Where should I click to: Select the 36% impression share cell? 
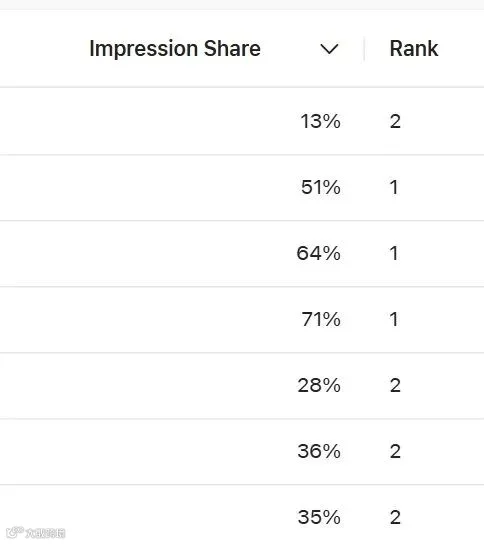click(x=319, y=451)
